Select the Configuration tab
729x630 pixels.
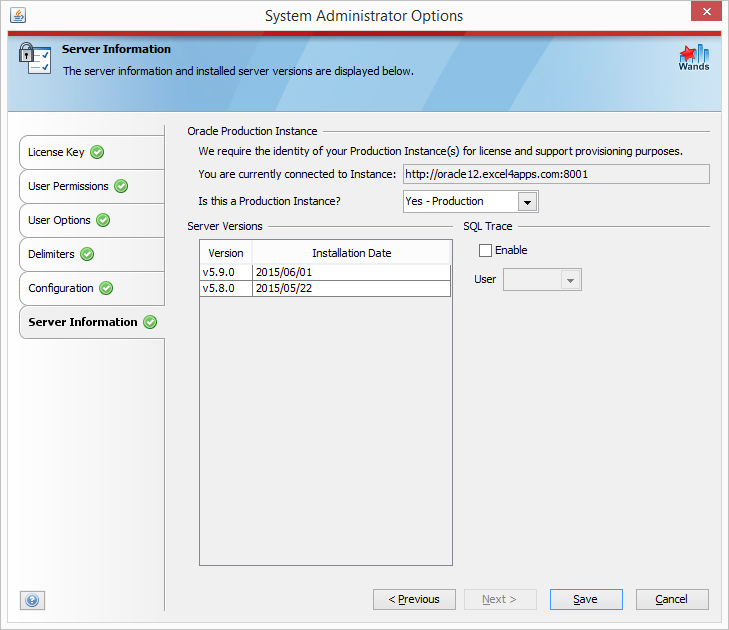tap(92, 288)
